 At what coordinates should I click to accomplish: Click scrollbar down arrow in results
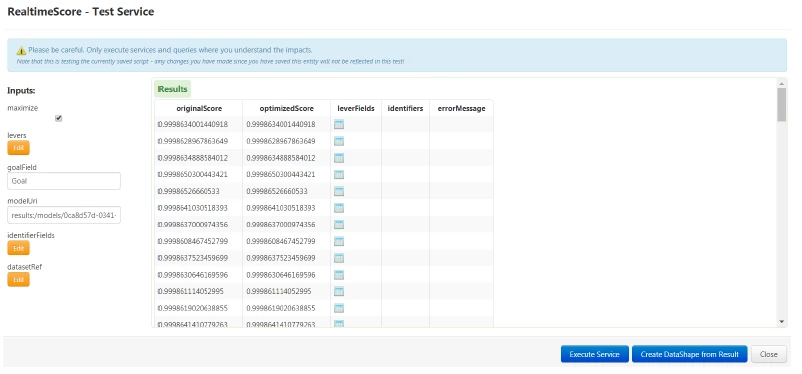pos(781,321)
